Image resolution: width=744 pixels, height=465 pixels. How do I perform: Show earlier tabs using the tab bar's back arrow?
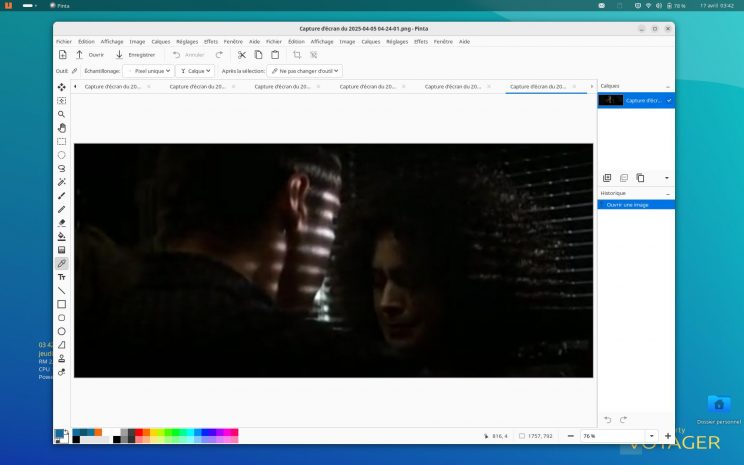[75, 87]
